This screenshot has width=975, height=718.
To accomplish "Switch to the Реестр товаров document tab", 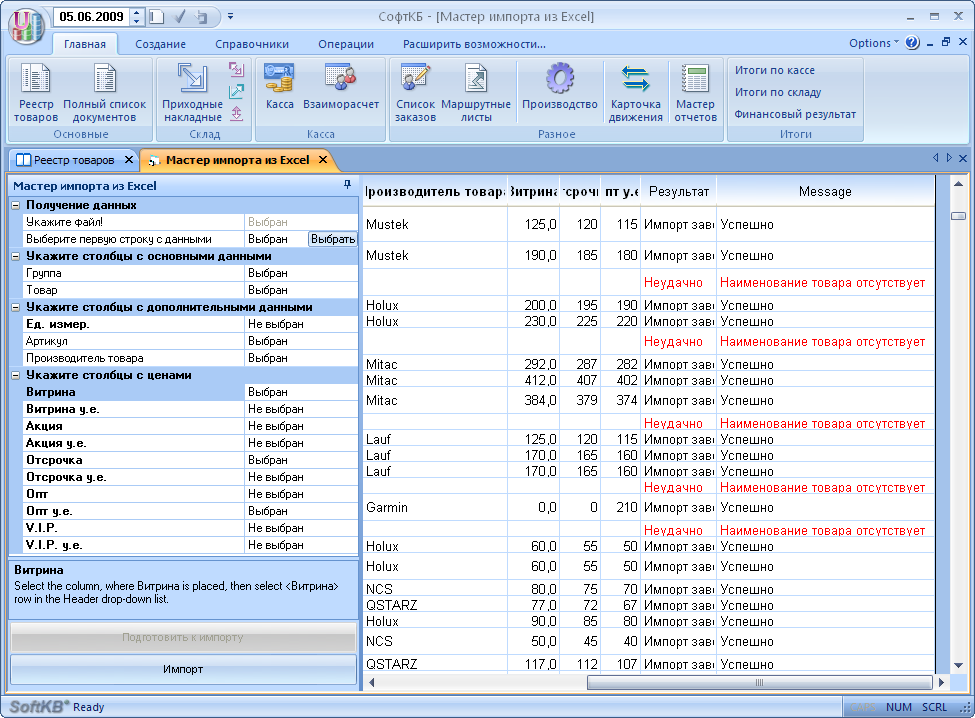I will click(x=73, y=160).
